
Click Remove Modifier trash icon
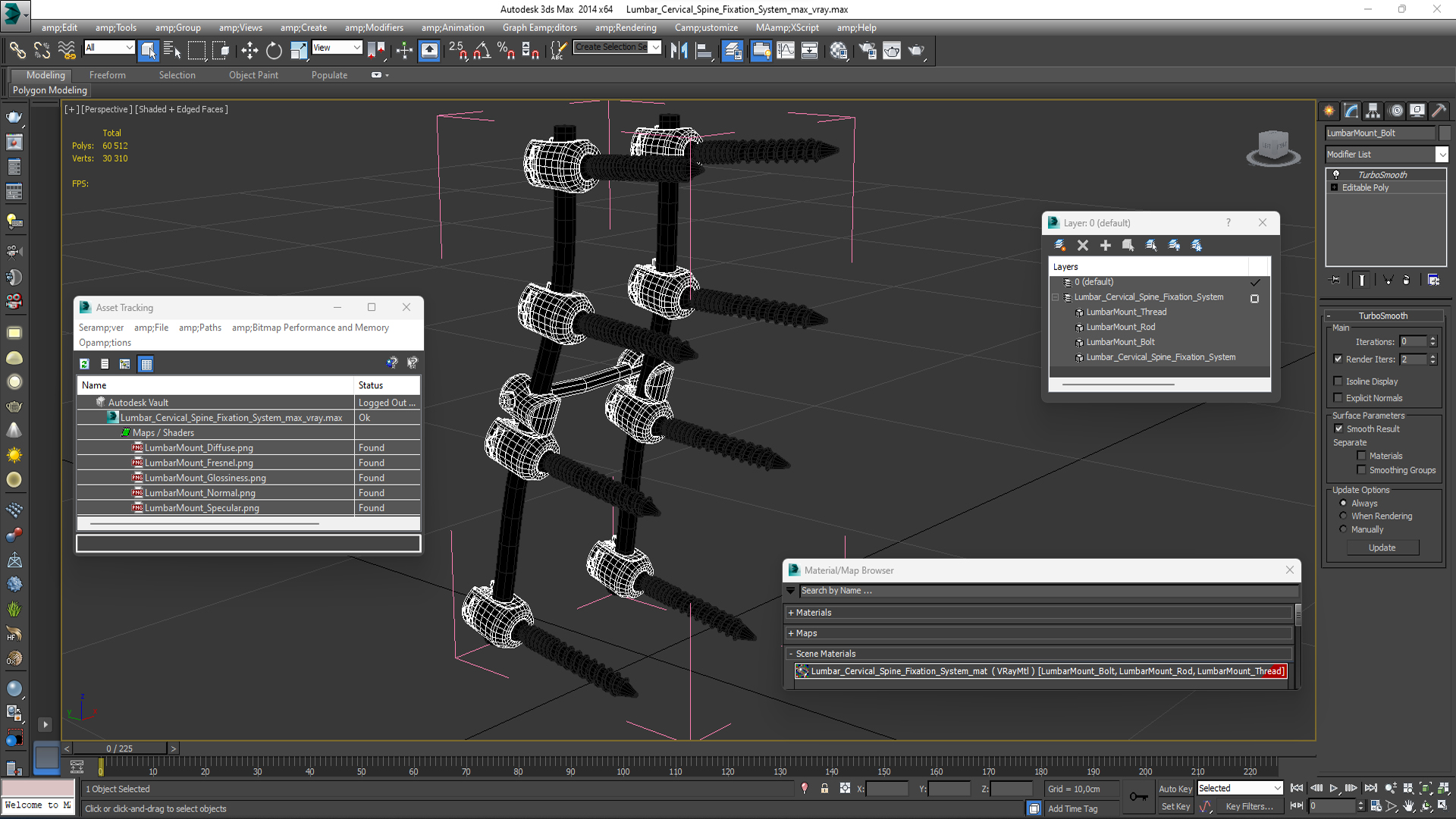coord(1406,280)
